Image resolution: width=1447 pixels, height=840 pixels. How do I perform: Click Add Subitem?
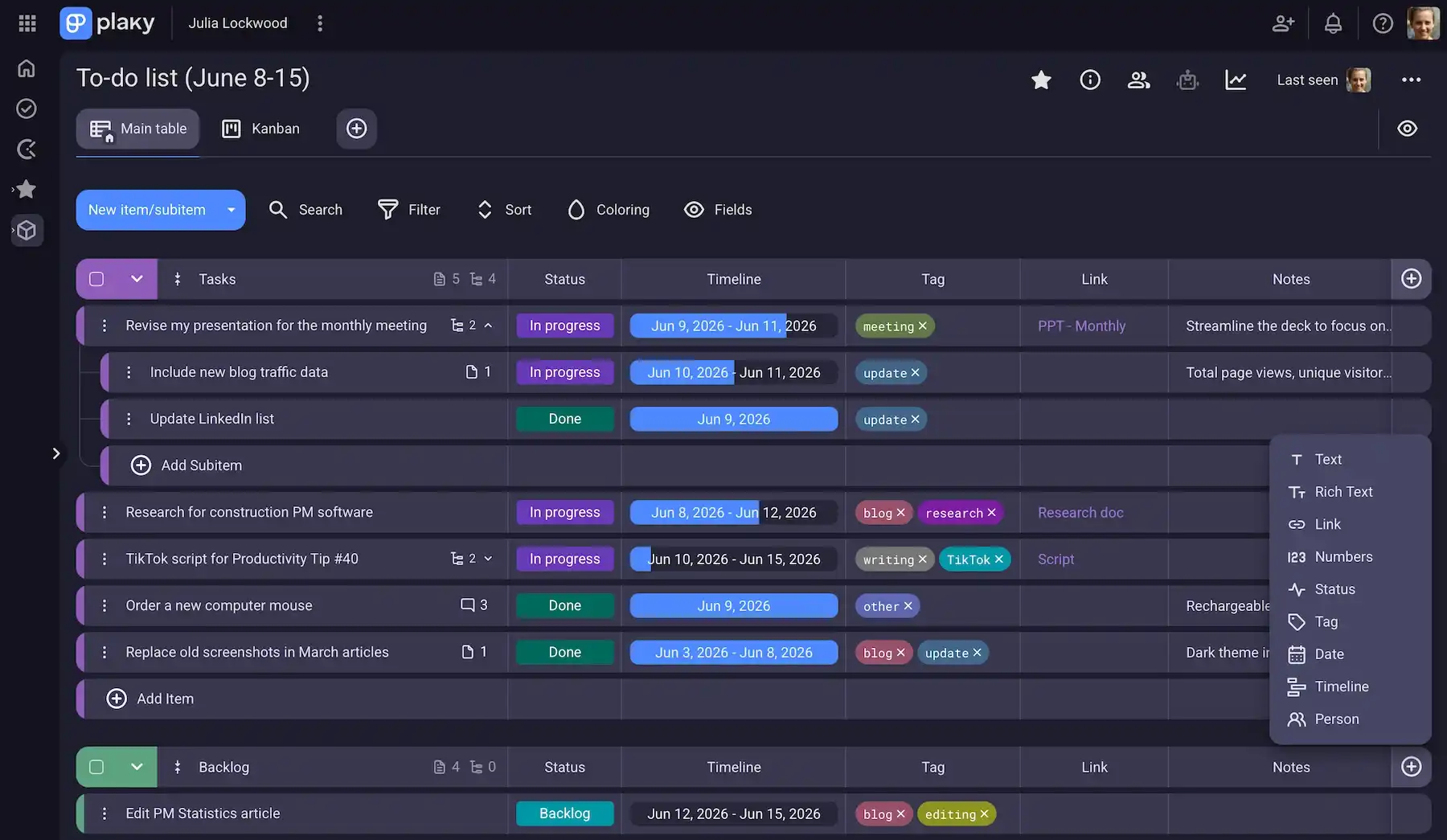tap(187, 465)
